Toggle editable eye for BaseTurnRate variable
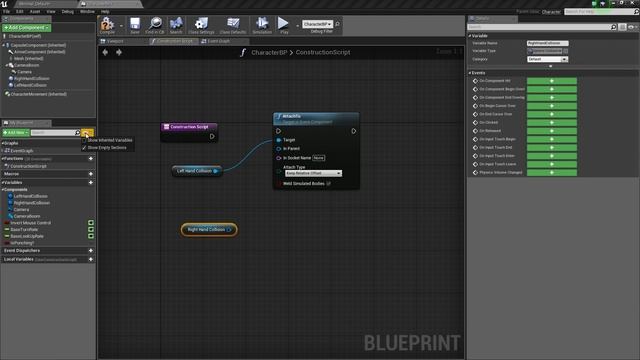This screenshot has width=640, height=360. (91, 229)
